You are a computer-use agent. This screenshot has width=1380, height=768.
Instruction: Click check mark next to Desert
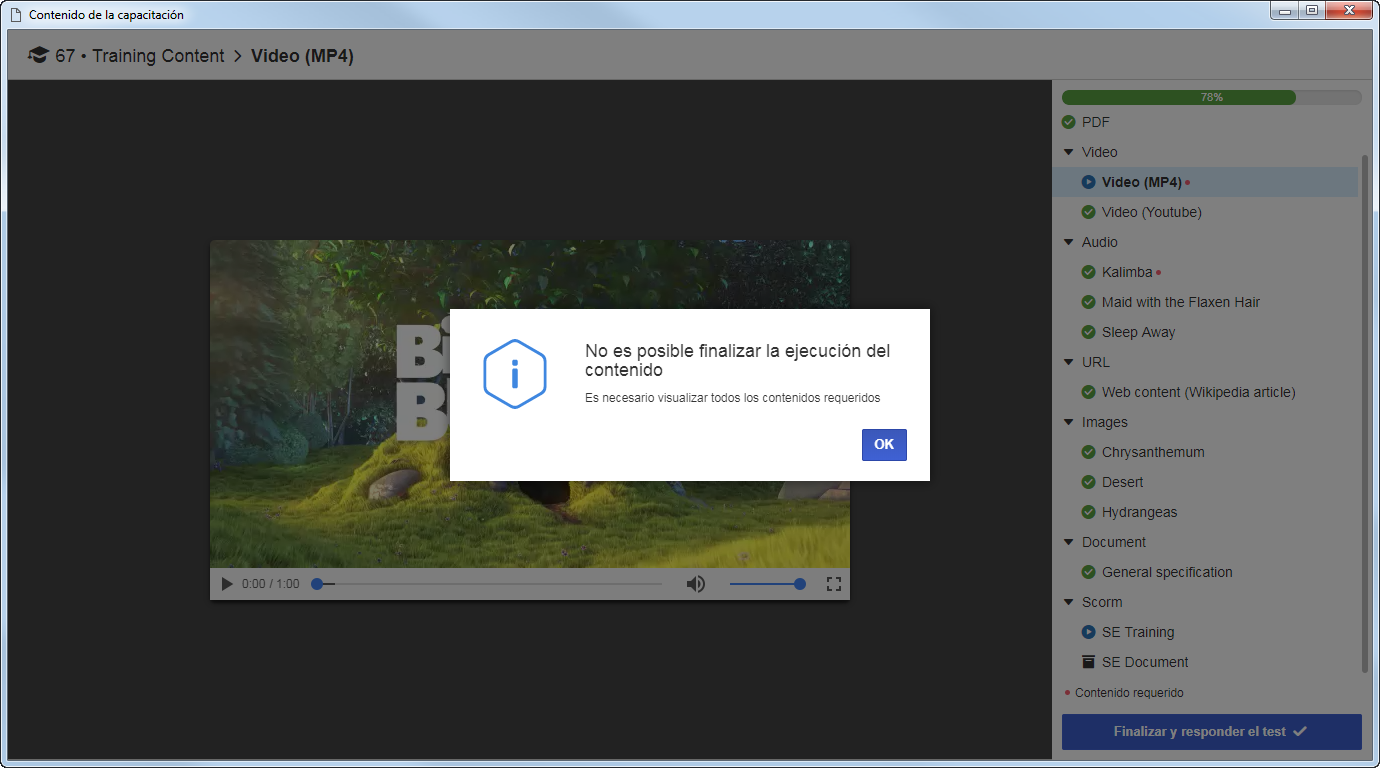(1089, 482)
